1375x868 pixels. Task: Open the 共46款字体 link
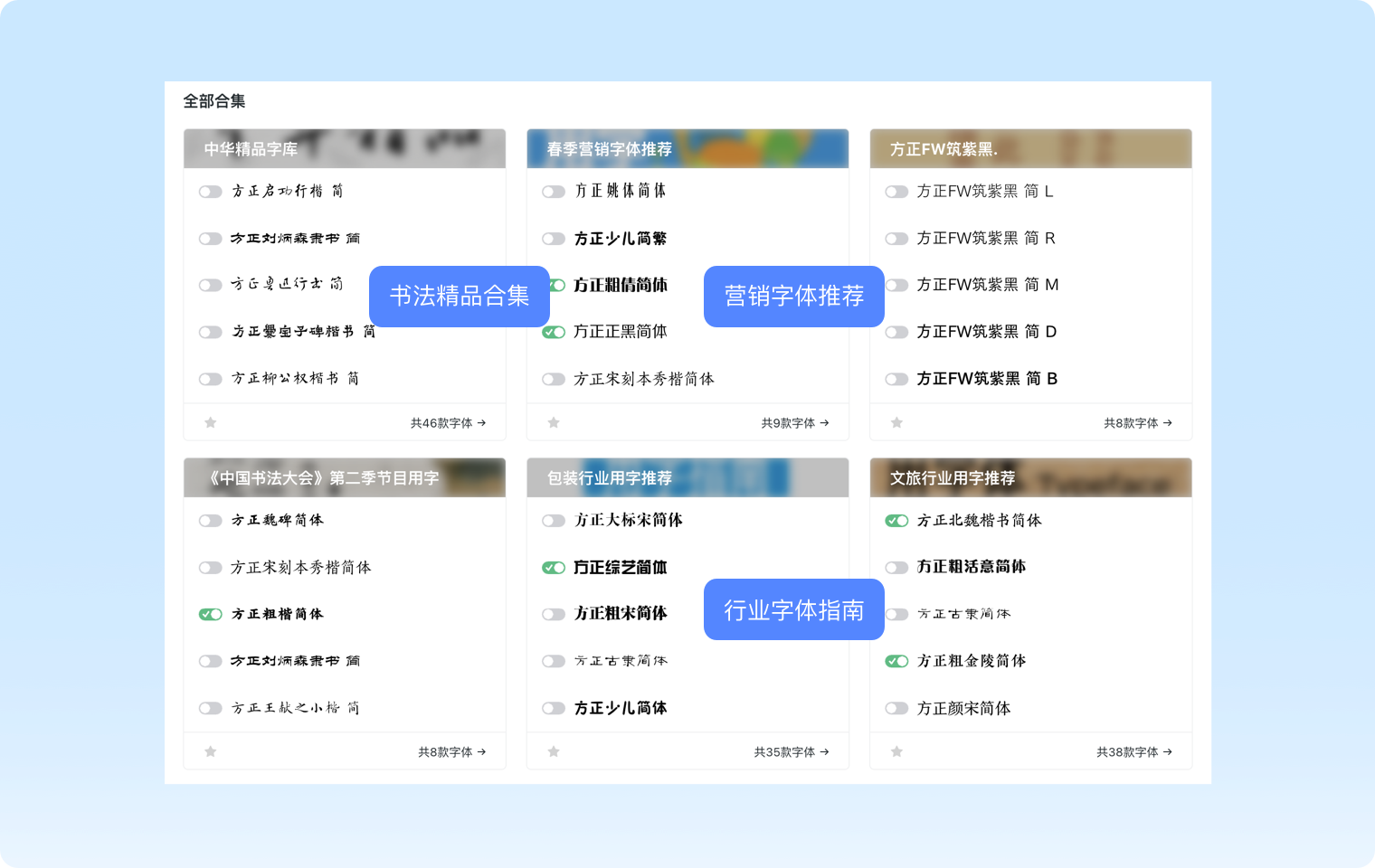click(x=448, y=422)
